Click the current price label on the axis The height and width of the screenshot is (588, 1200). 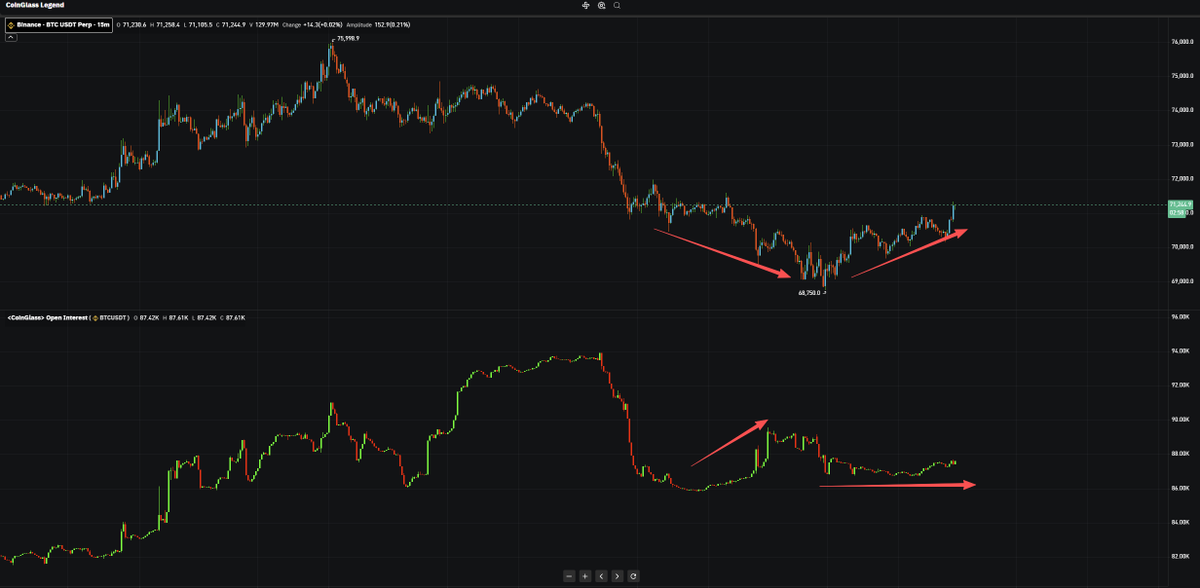pos(1181,205)
